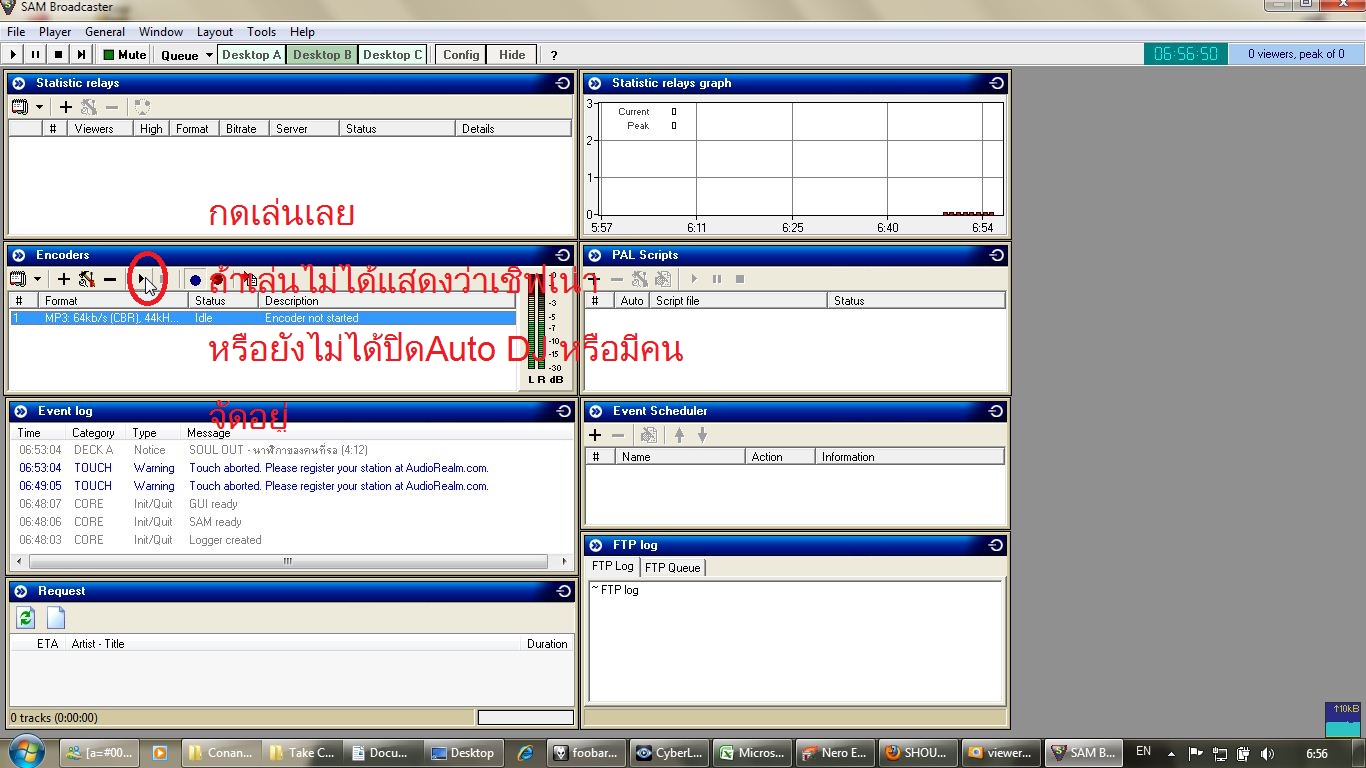The width and height of the screenshot is (1366, 768).
Task: Collapse the Request panel chevron
Action: (x=21, y=591)
